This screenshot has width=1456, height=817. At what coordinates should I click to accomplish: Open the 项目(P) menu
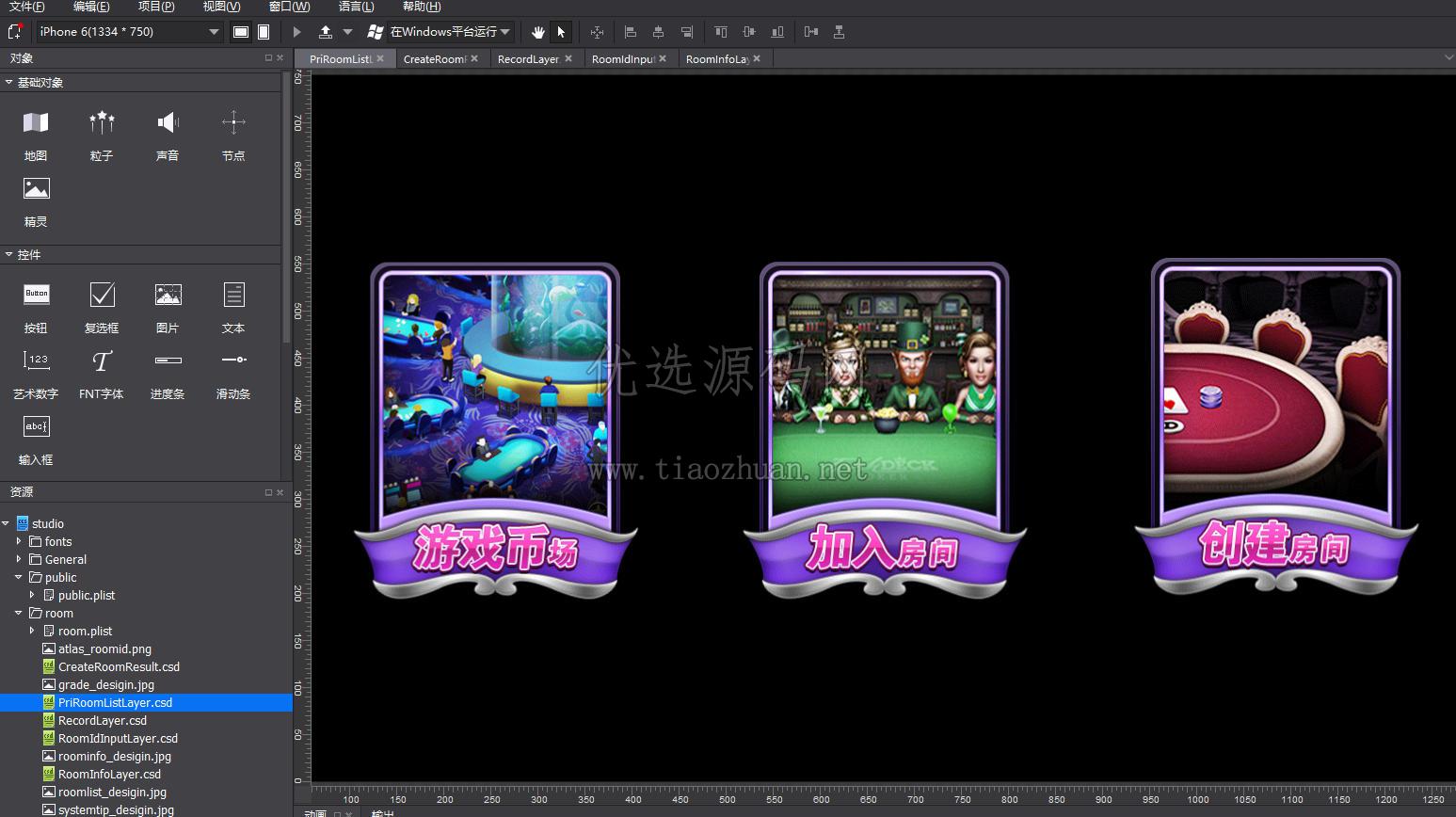pyautogui.click(x=156, y=7)
